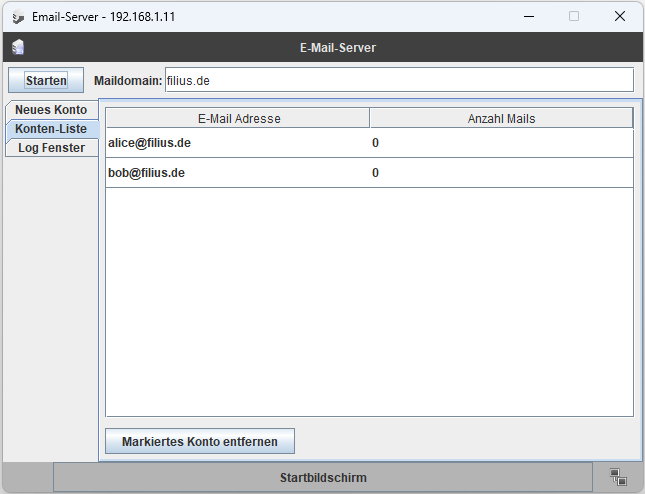Select the alice@filius.de account row

tap(150, 143)
